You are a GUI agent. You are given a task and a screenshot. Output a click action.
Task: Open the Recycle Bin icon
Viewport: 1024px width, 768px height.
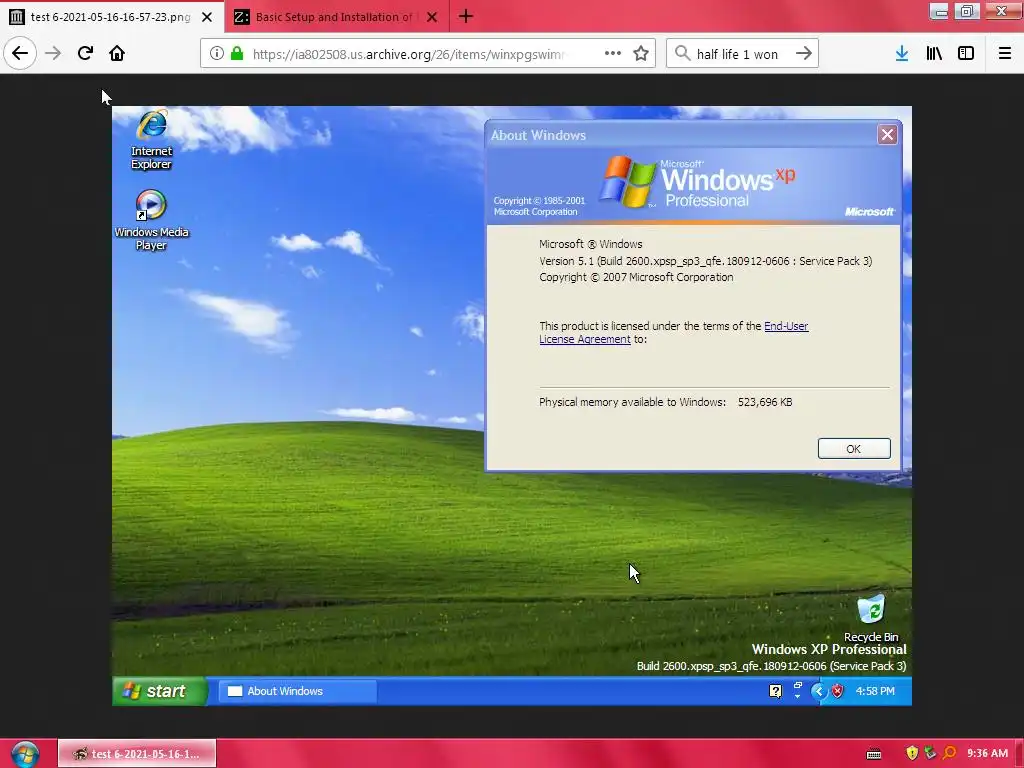pos(871,618)
